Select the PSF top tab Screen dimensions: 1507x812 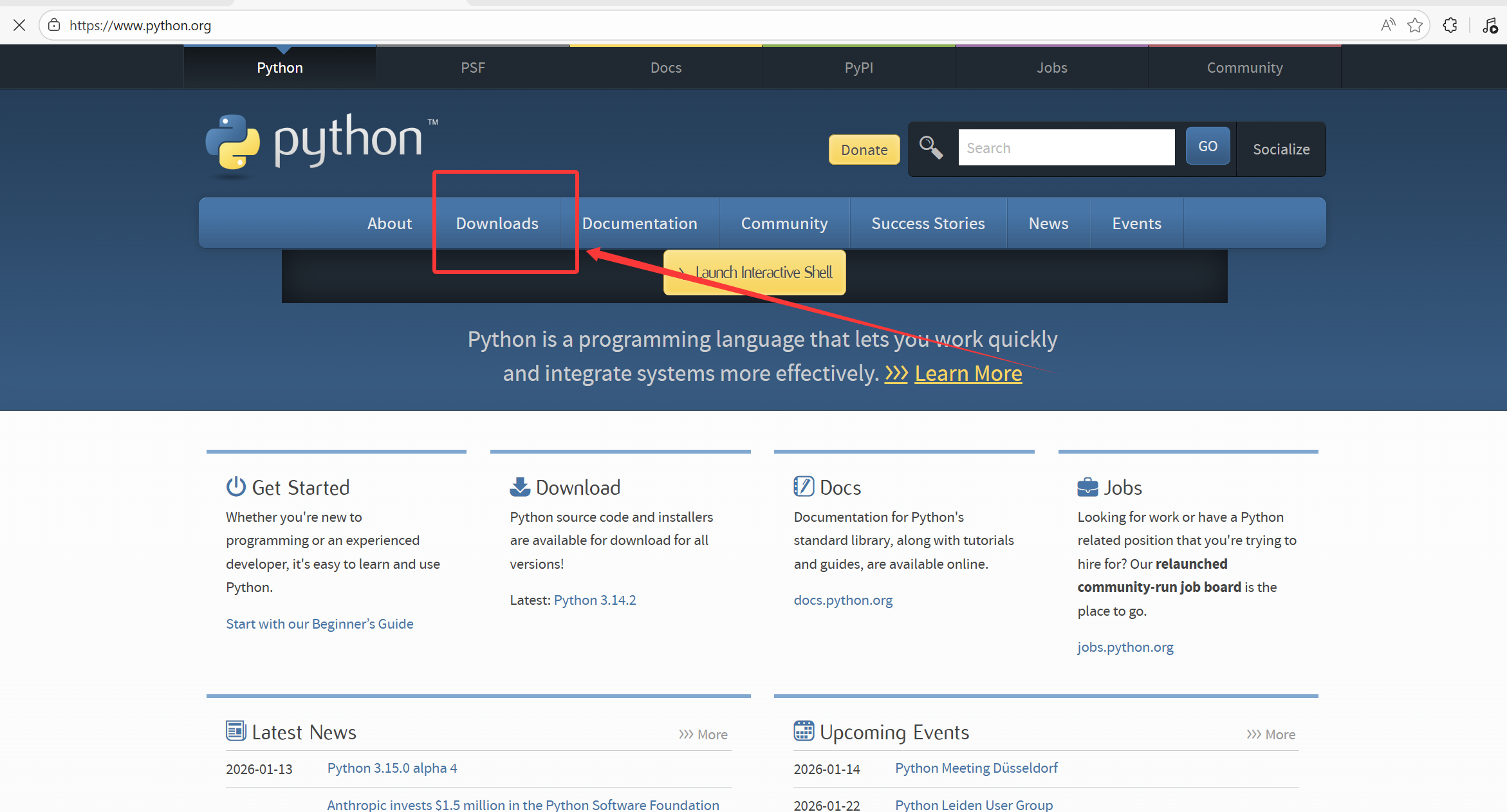(472, 68)
